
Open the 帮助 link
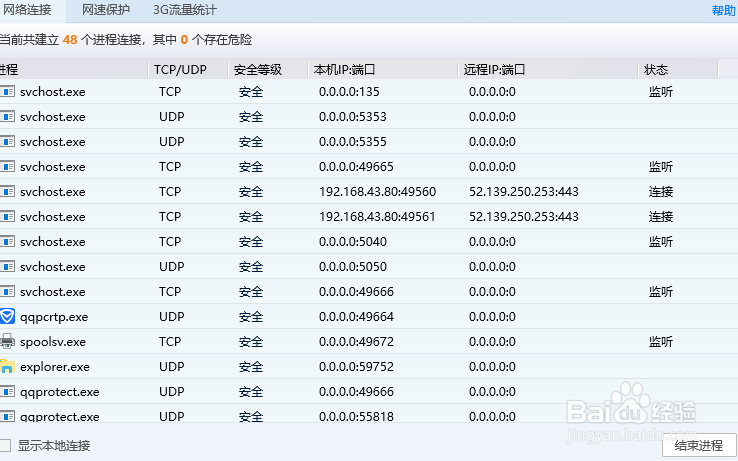(x=723, y=11)
